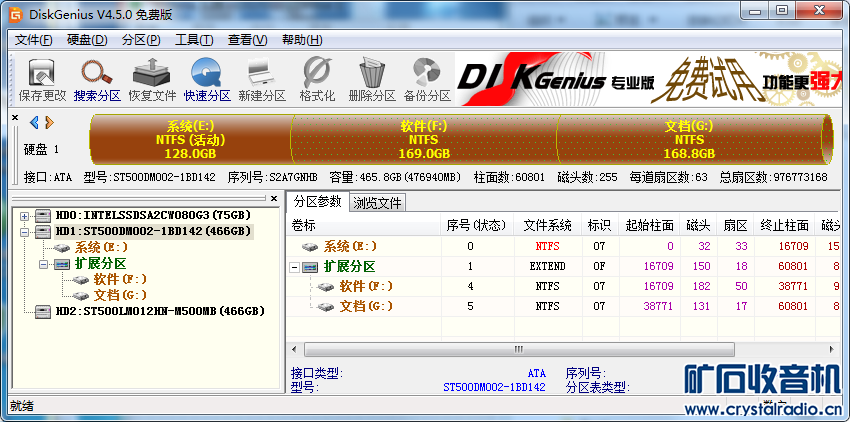Start the 快速分区 quick partition tool
The width and height of the screenshot is (850, 422).
(x=207, y=80)
